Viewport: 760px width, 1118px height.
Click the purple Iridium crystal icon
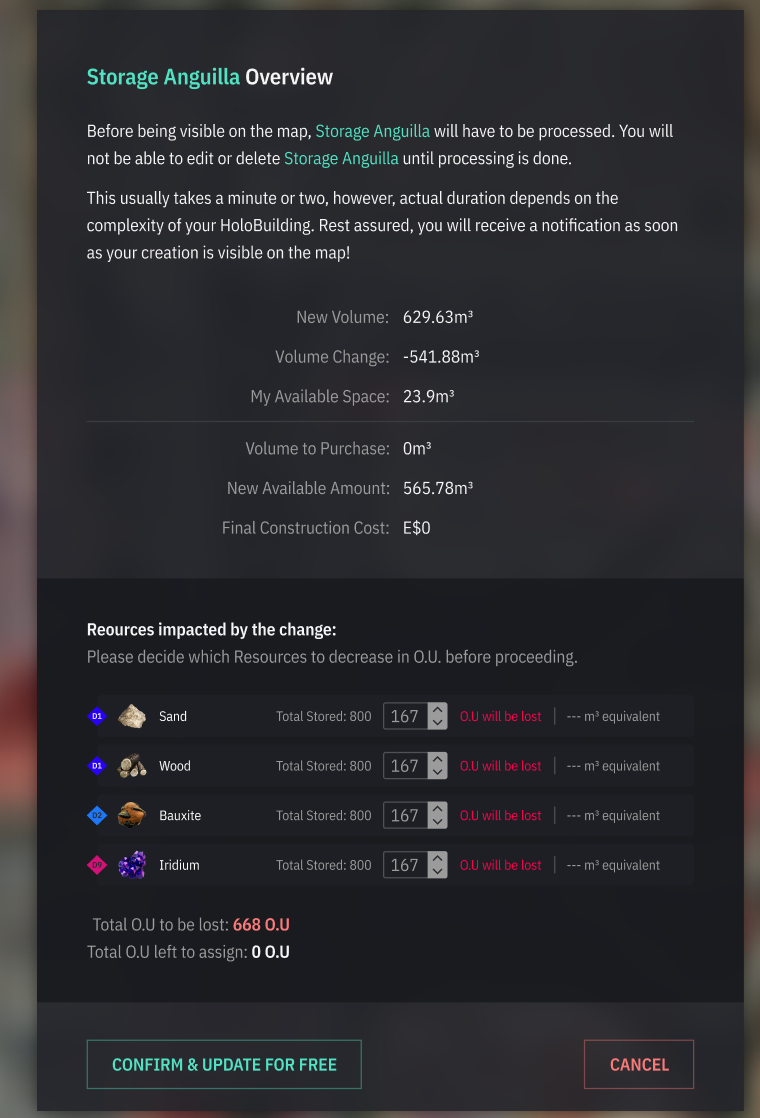click(132, 865)
